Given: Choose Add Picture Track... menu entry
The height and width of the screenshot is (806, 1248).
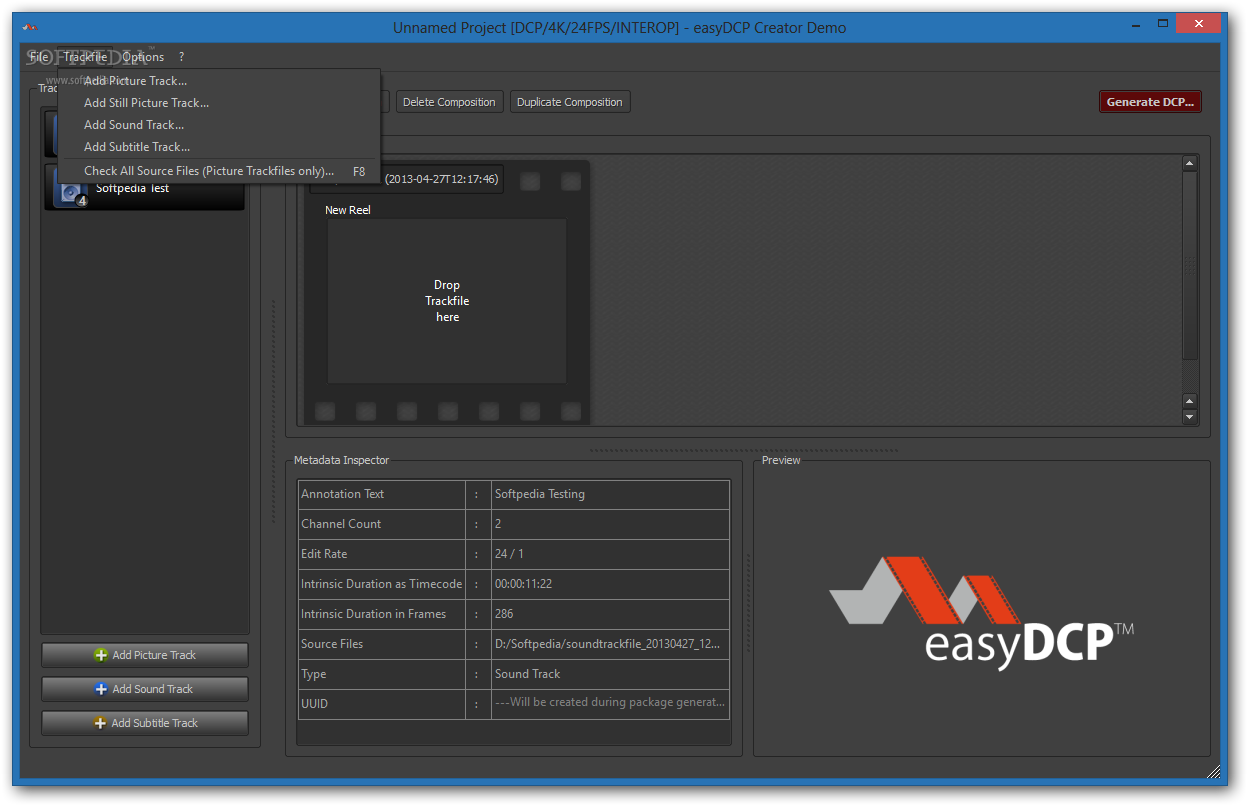Looking at the screenshot, I should click(x=218, y=81).
